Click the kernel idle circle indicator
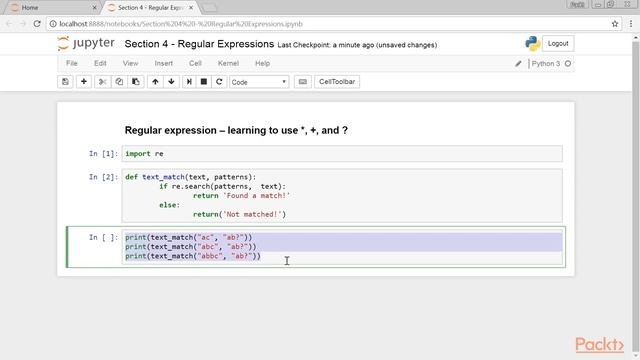Viewport: 640px width, 360px height. [568, 64]
